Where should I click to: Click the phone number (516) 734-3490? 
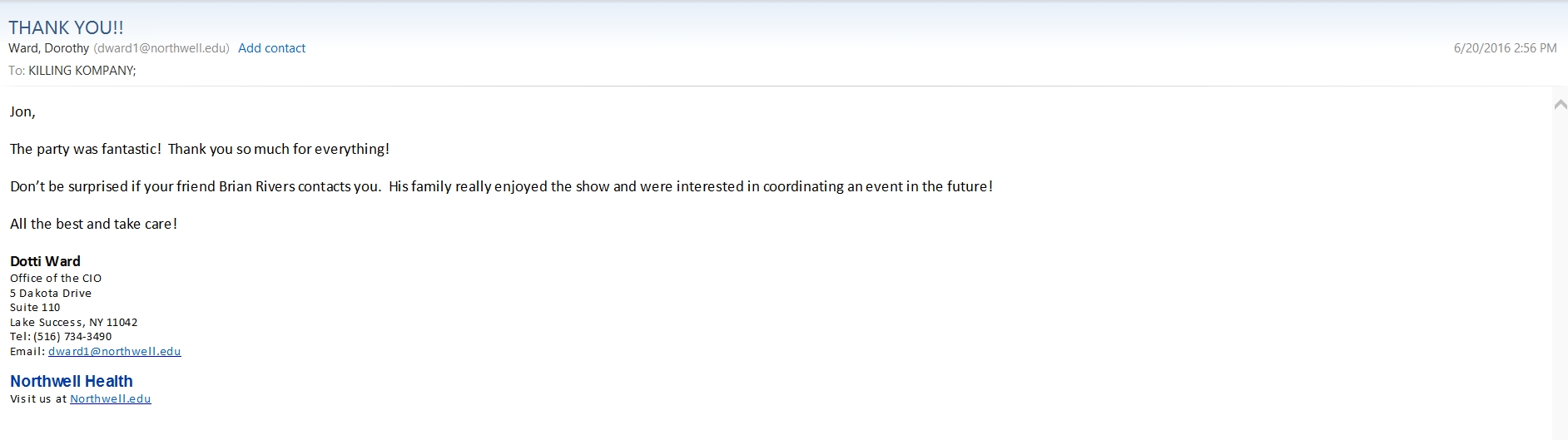[72, 337]
